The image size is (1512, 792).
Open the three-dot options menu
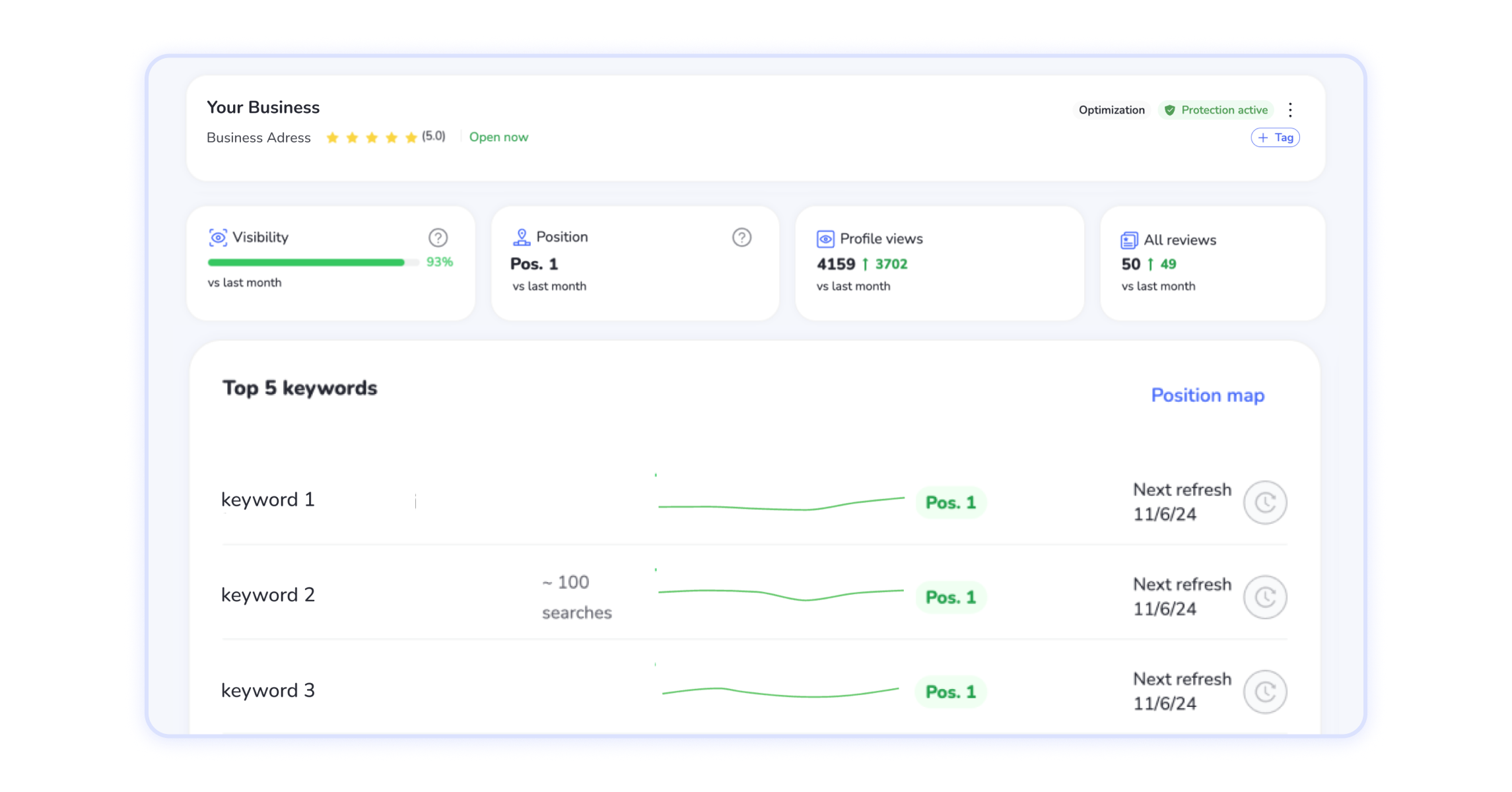[1291, 110]
